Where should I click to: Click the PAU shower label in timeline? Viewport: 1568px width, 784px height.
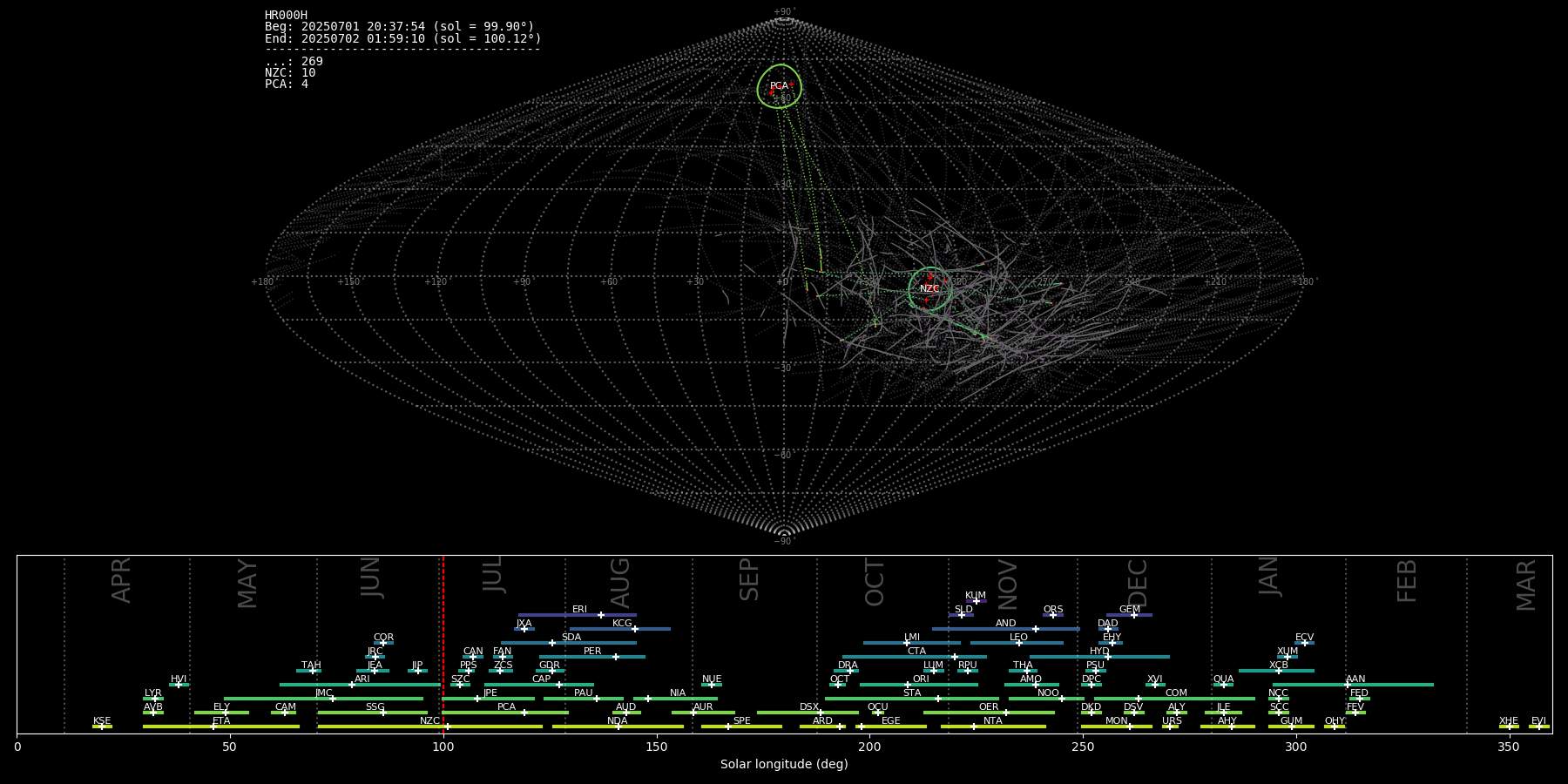pos(584,693)
